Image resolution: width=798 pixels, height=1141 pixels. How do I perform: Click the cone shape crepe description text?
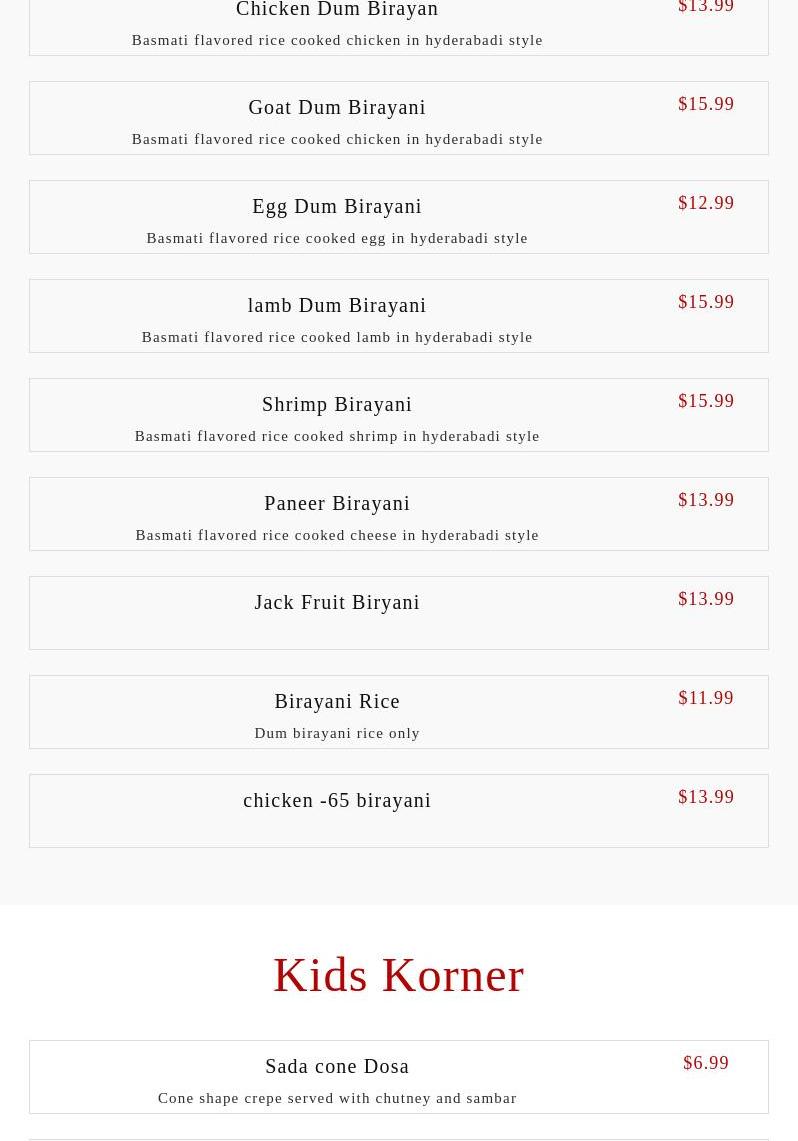click(x=337, y=1098)
